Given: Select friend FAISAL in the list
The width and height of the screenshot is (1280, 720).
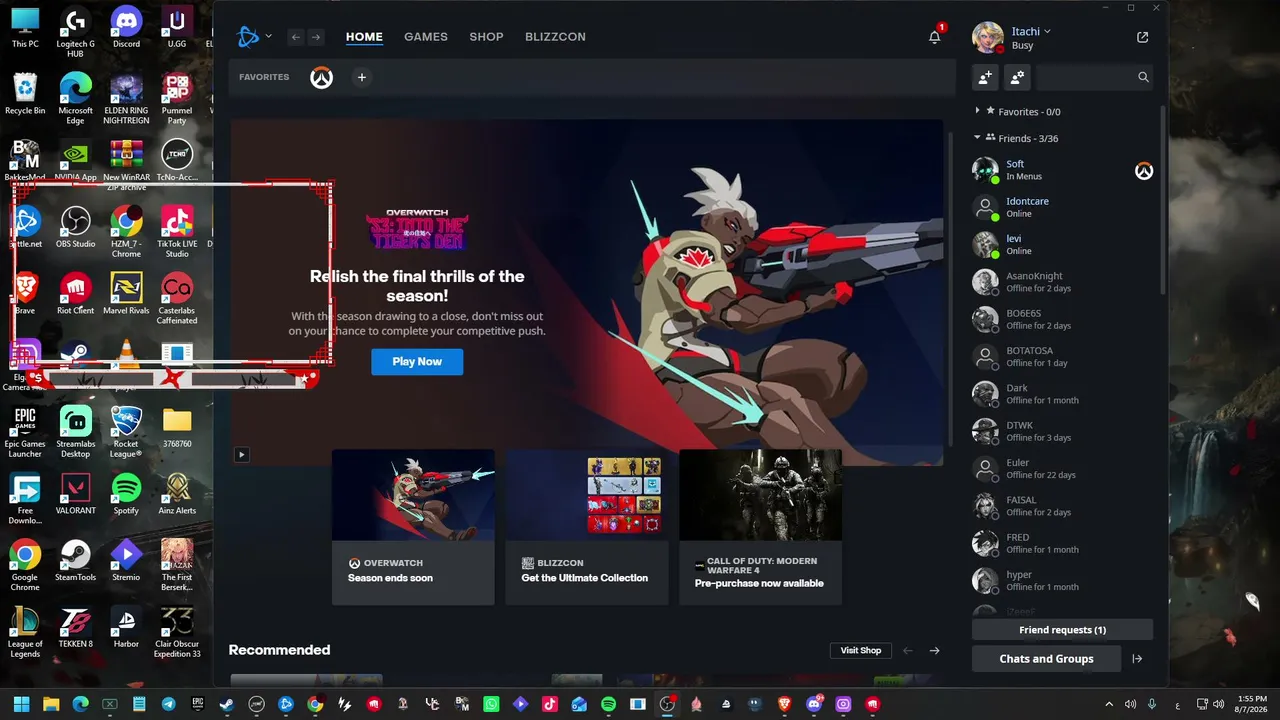Looking at the screenshot, I should (1064, 506).
